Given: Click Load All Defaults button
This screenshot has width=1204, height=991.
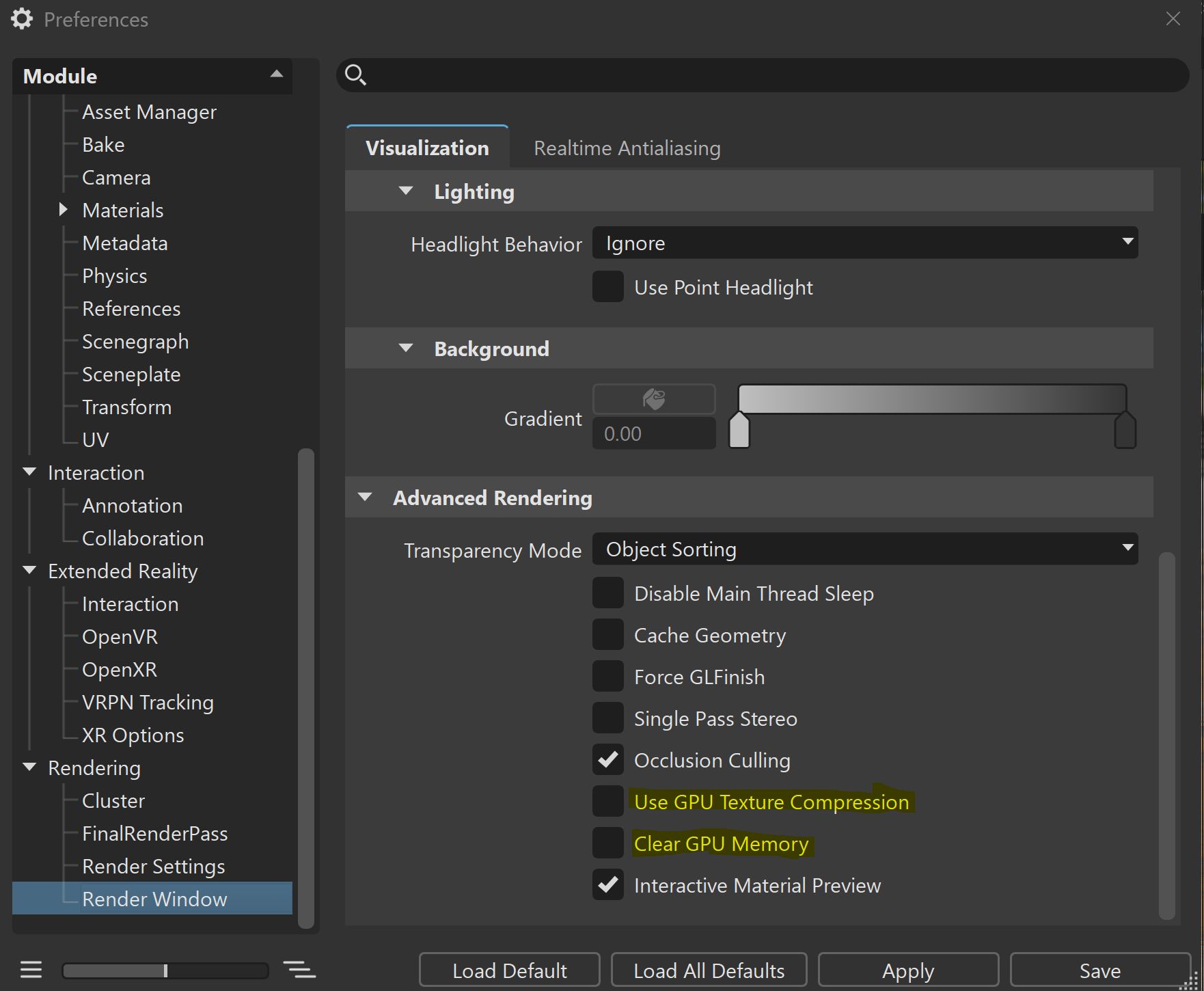Looking at the screenshot, I should [709, 970].
